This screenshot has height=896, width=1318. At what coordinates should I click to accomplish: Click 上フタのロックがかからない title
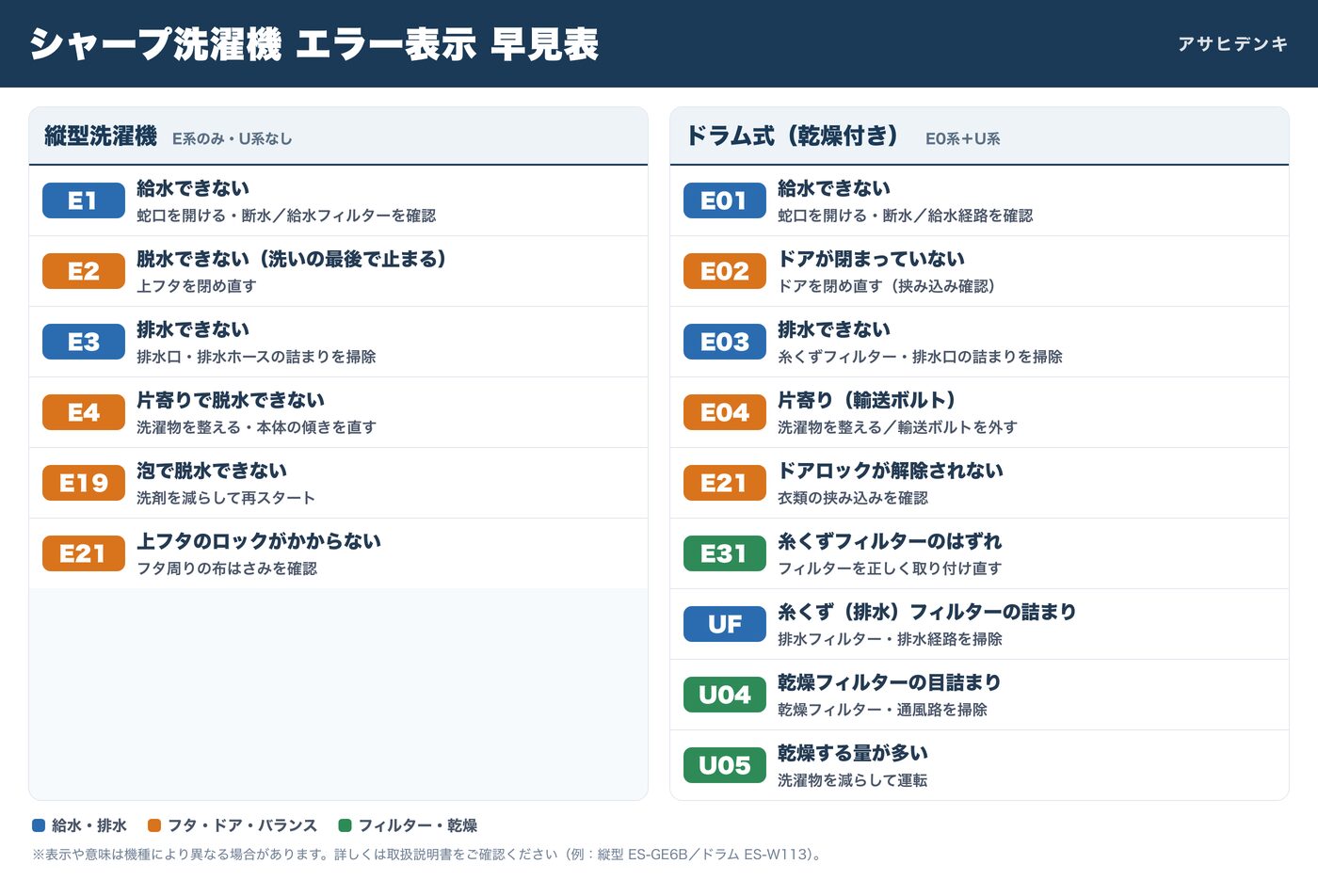[259, 541]
